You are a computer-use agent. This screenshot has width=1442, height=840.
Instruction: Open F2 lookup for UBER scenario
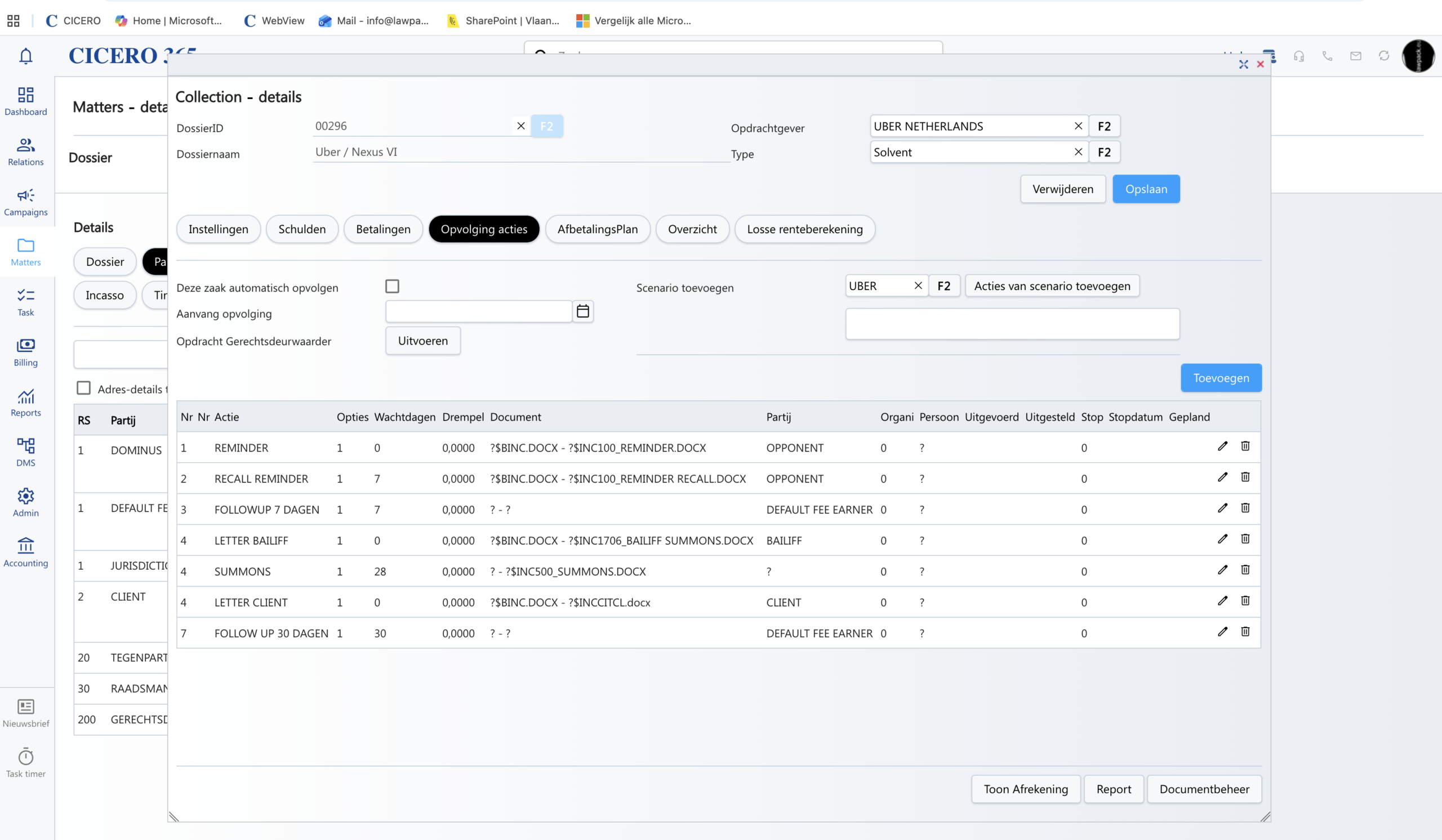943,286
